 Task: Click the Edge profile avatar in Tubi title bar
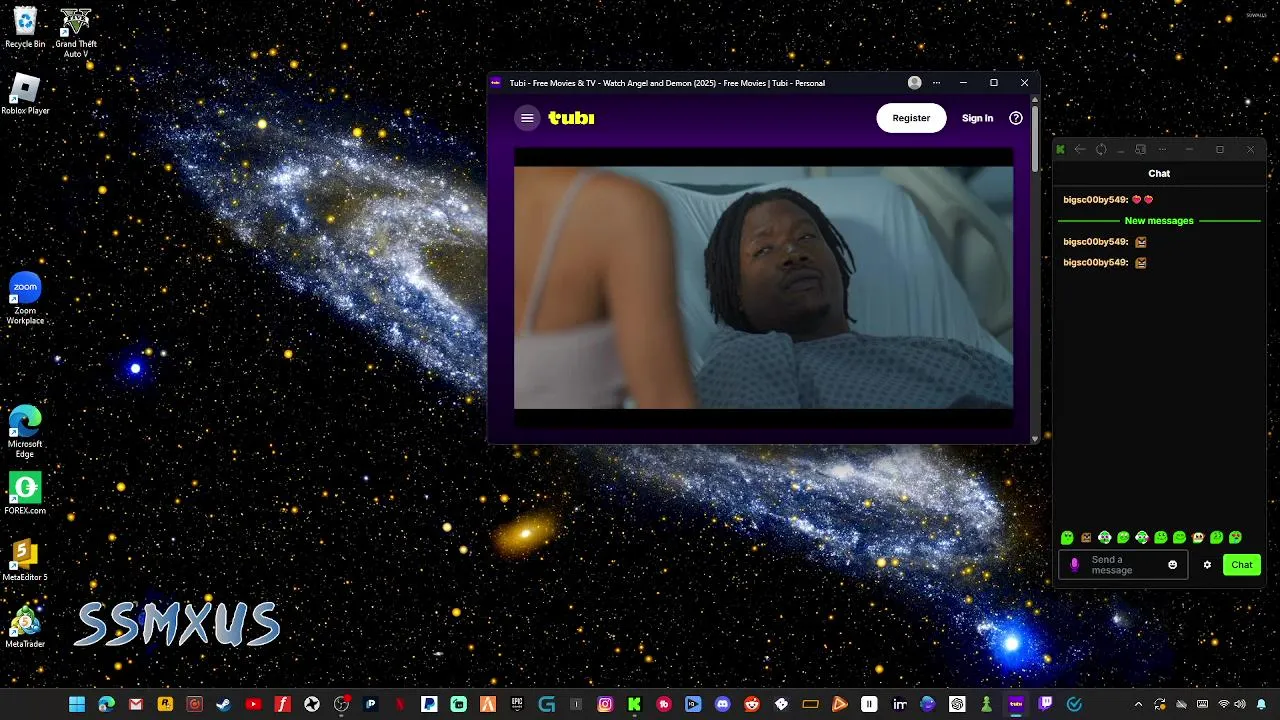click(x=914, y=83)
